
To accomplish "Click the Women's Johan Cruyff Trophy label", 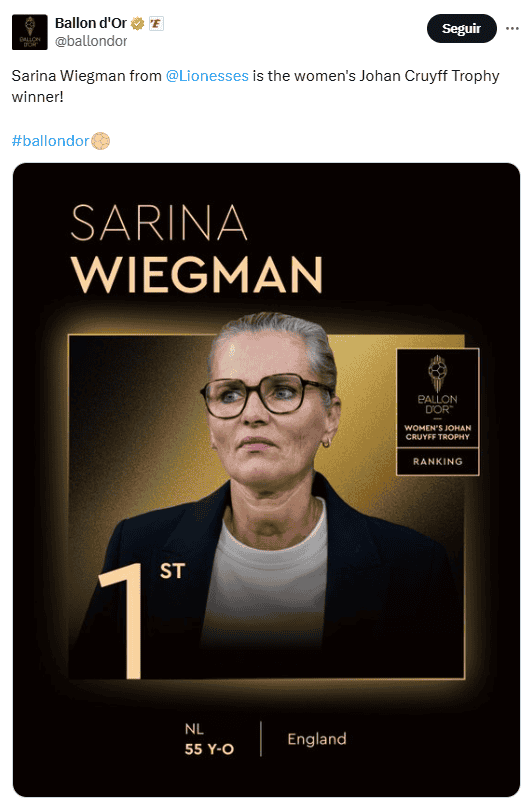I will click(x=438, y=432).
